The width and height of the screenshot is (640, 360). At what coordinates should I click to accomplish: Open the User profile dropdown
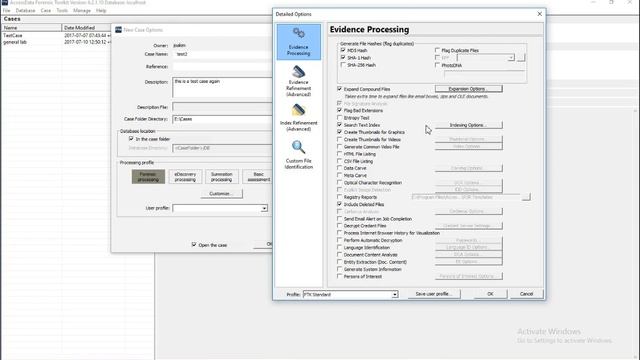pyautogui.click(x=264, y=209)
